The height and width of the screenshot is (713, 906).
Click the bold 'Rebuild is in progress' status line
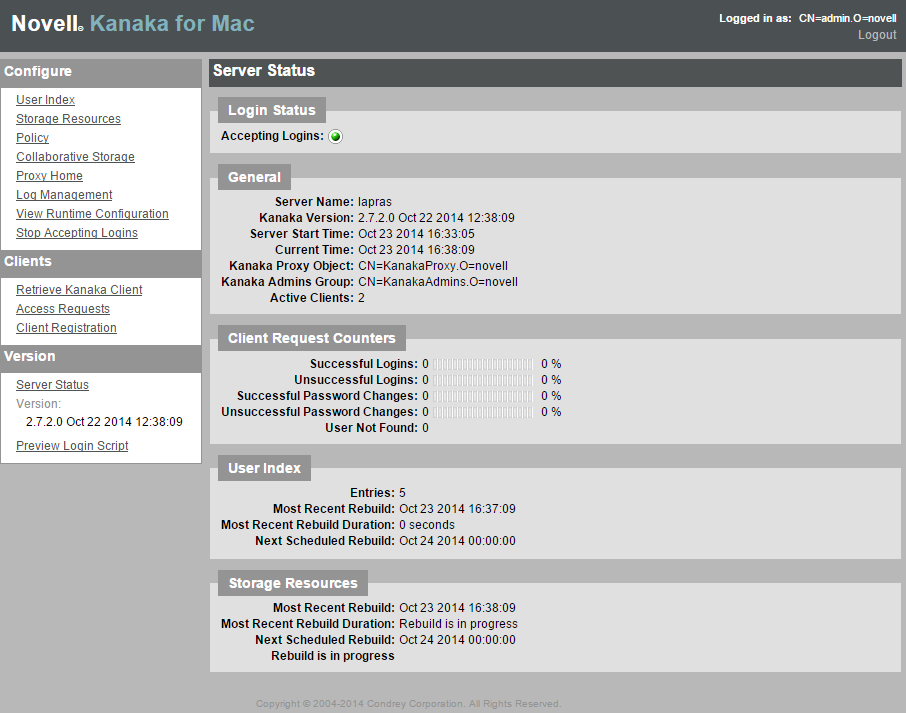point(333,656)
